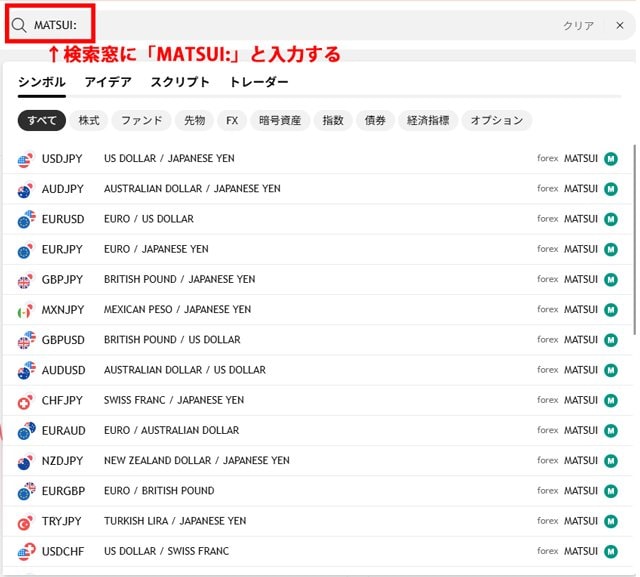
Task: Click the USDJPY currency flag icon
Action: [x=26, y=159]
